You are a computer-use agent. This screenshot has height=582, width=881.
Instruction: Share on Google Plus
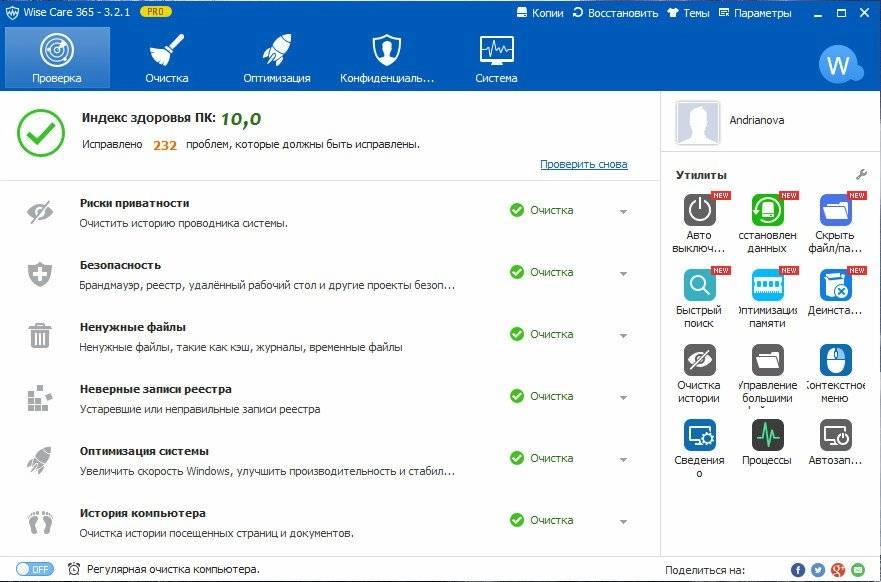pos(838,570)
